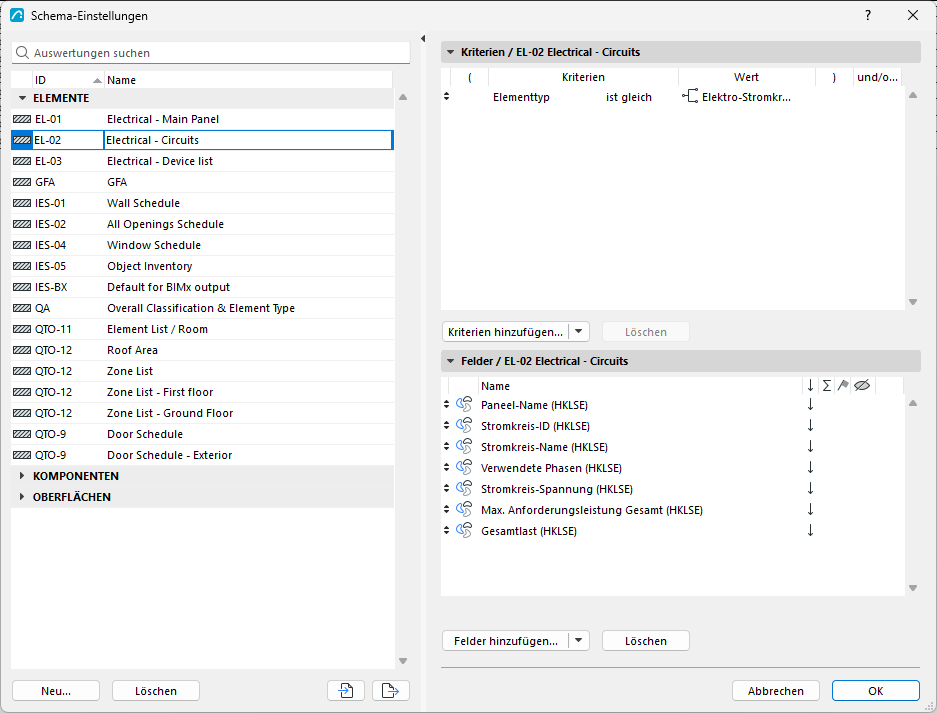Click the schedule icon beside EL-01
Viewport: 937px width, 713px height.
click(x=22, y=120)
